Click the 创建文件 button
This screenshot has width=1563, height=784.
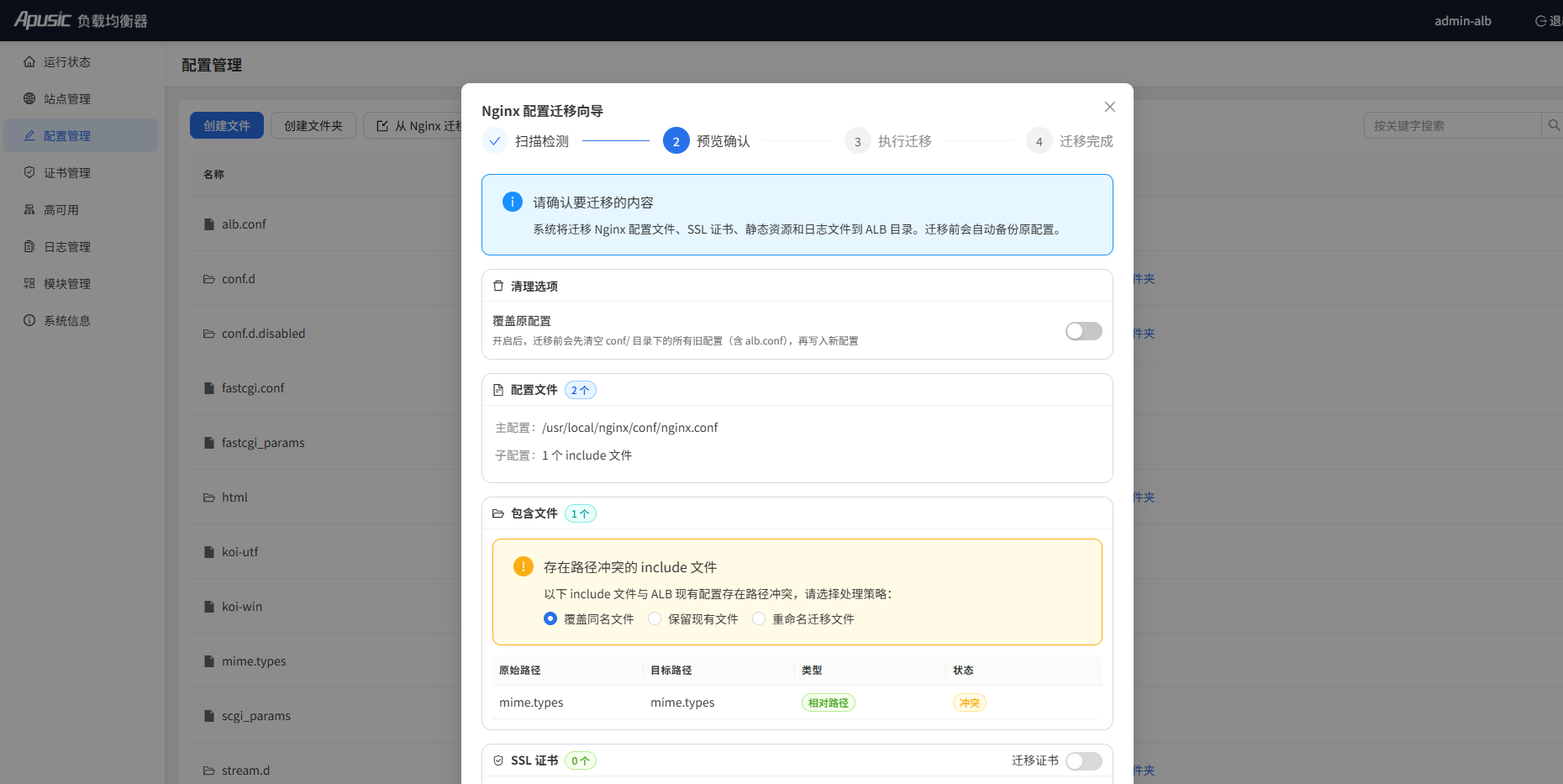tap(227, 125)
